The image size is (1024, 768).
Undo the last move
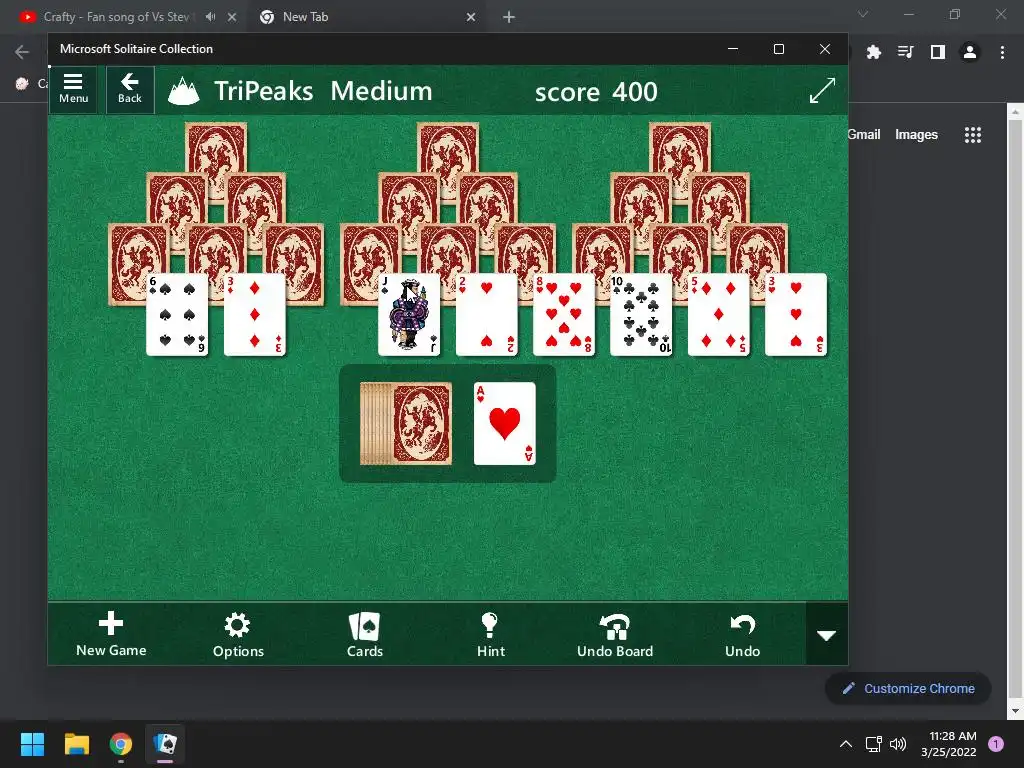coord(743,633)
